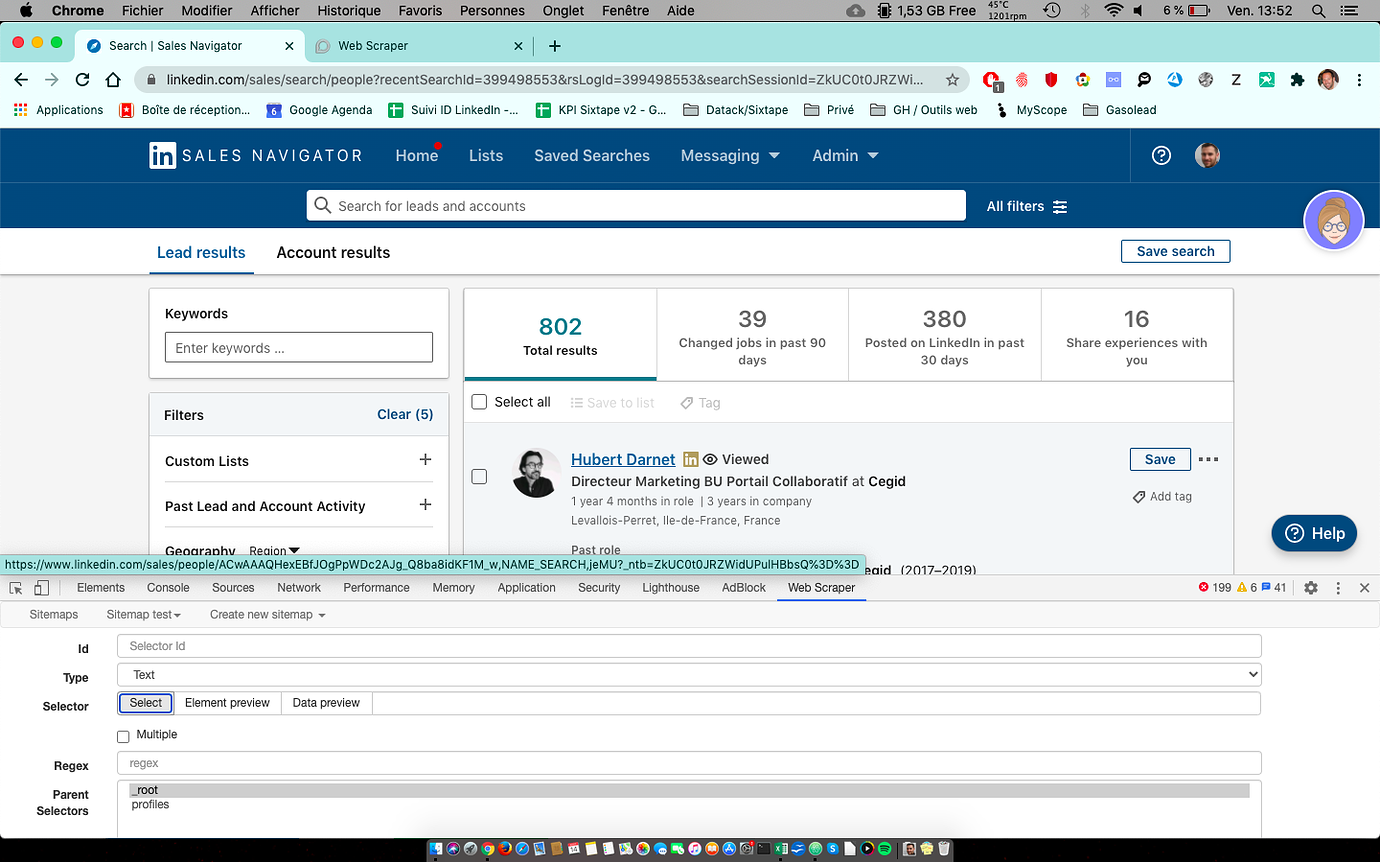Image resolution: width=1380 pixels, height=862 pixels.
Task: Switch to the Web Scraper tab in Chrome
Action: (x=419, y=46)
